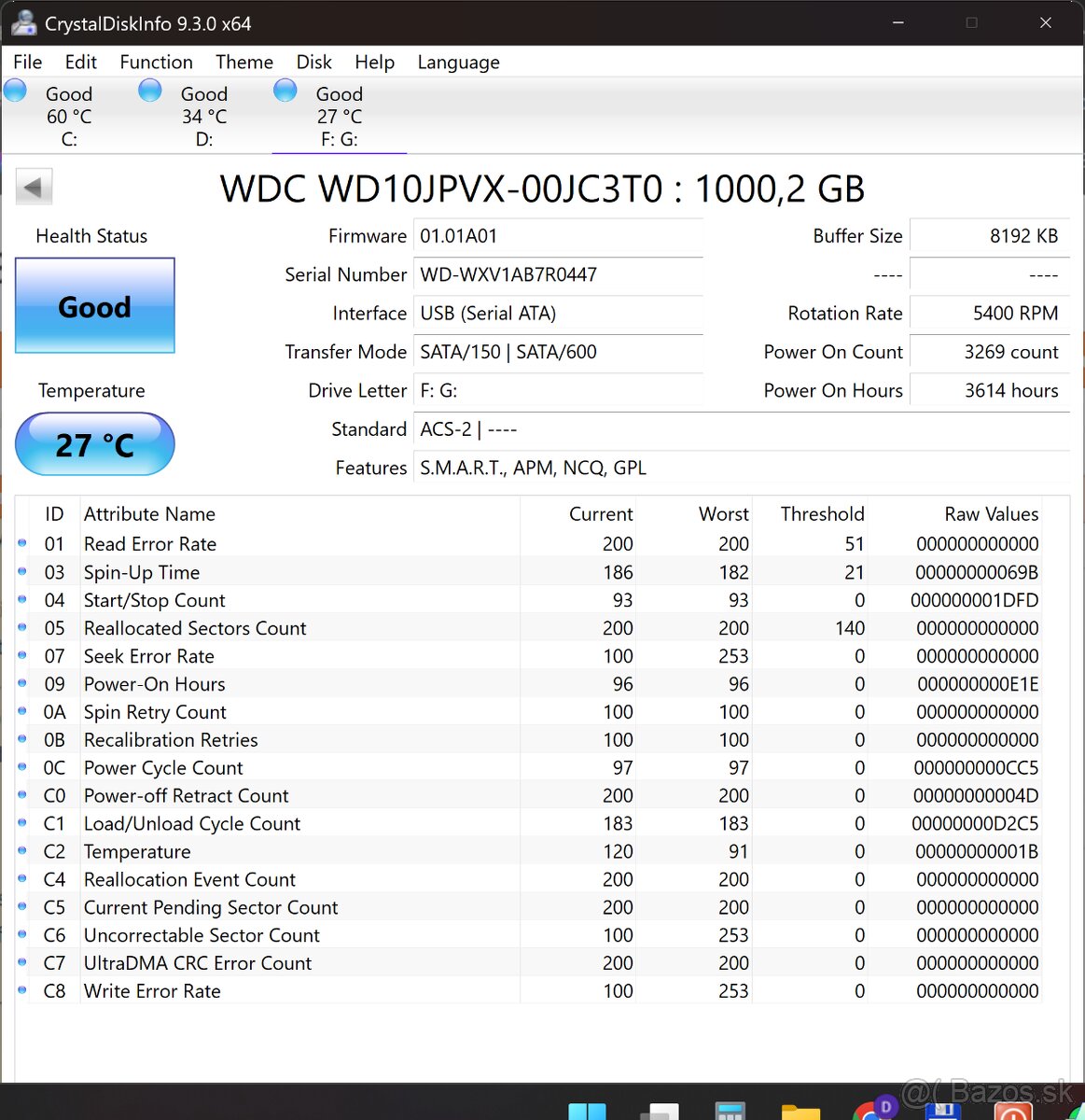The height and width of the screenshot is (1120, 1085).
Task: Close the CrystalDiskInfo window
Action: 1046,22
